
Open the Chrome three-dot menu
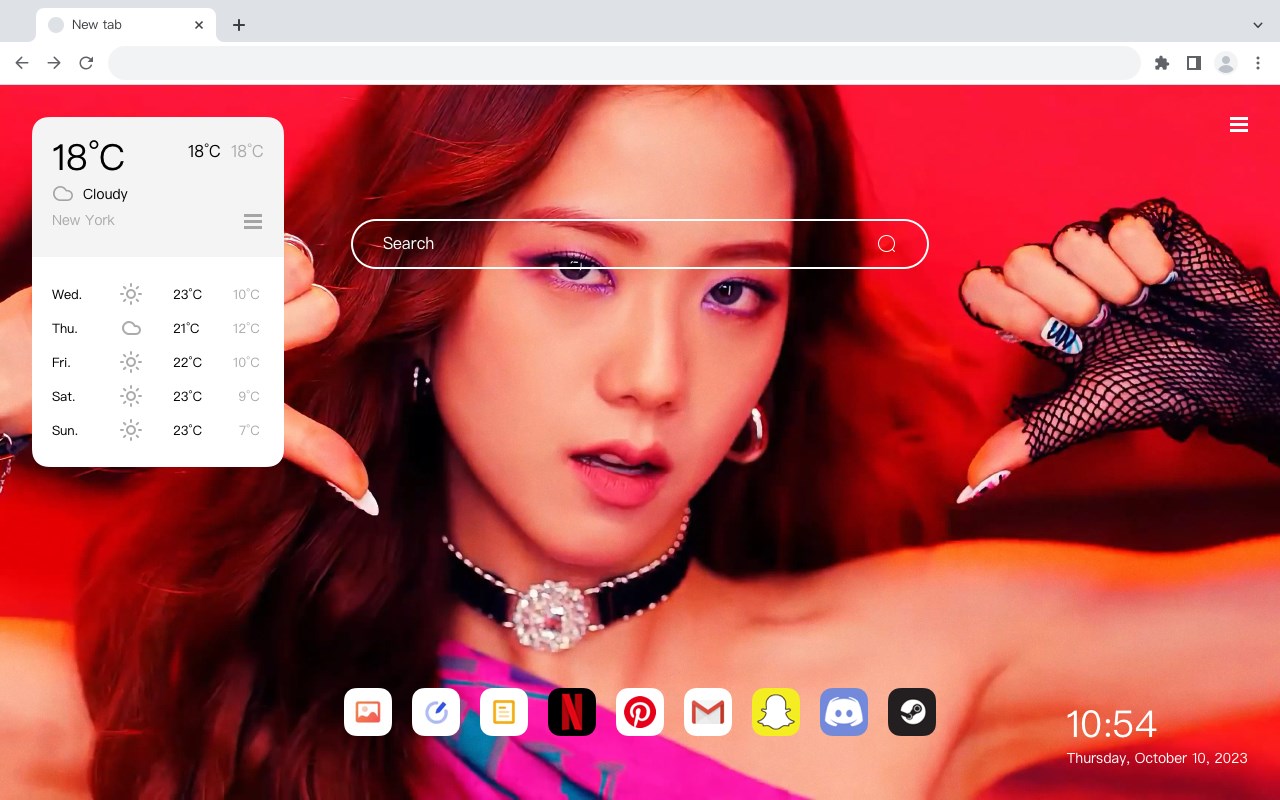pyautogui.click(x=1257, y=63)
